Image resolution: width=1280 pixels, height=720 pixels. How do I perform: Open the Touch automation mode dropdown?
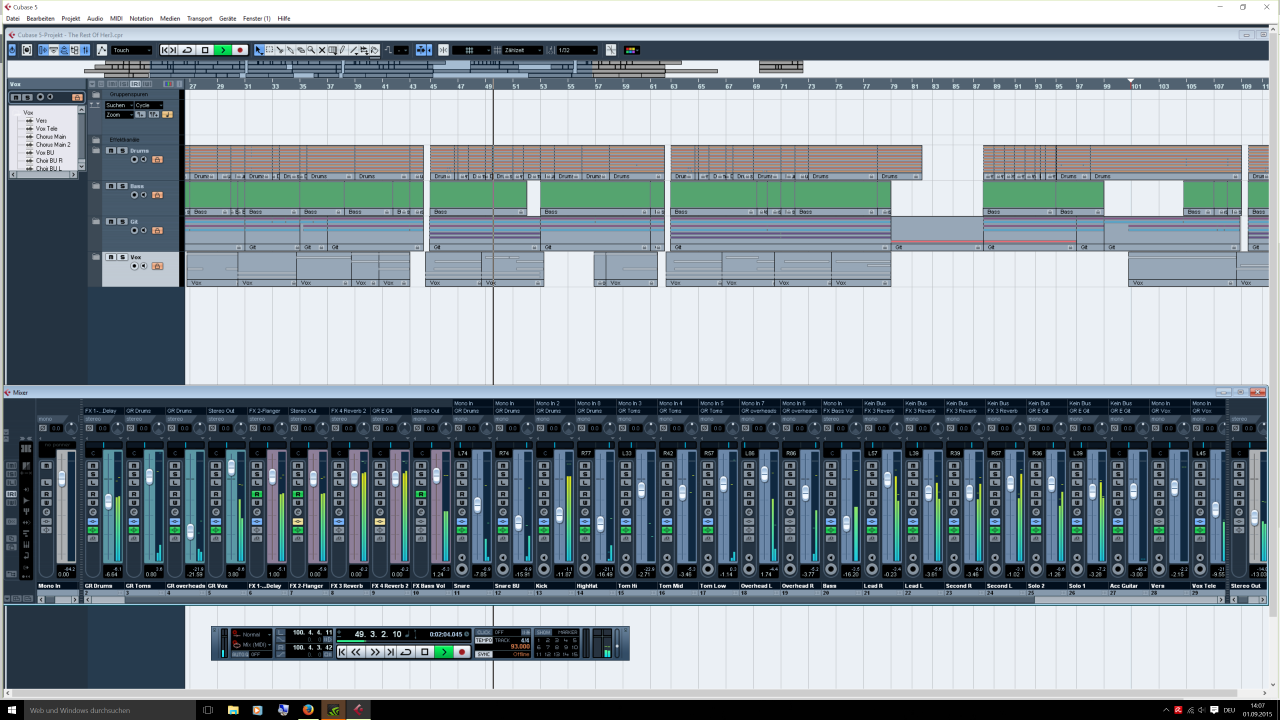coord(132,50)
